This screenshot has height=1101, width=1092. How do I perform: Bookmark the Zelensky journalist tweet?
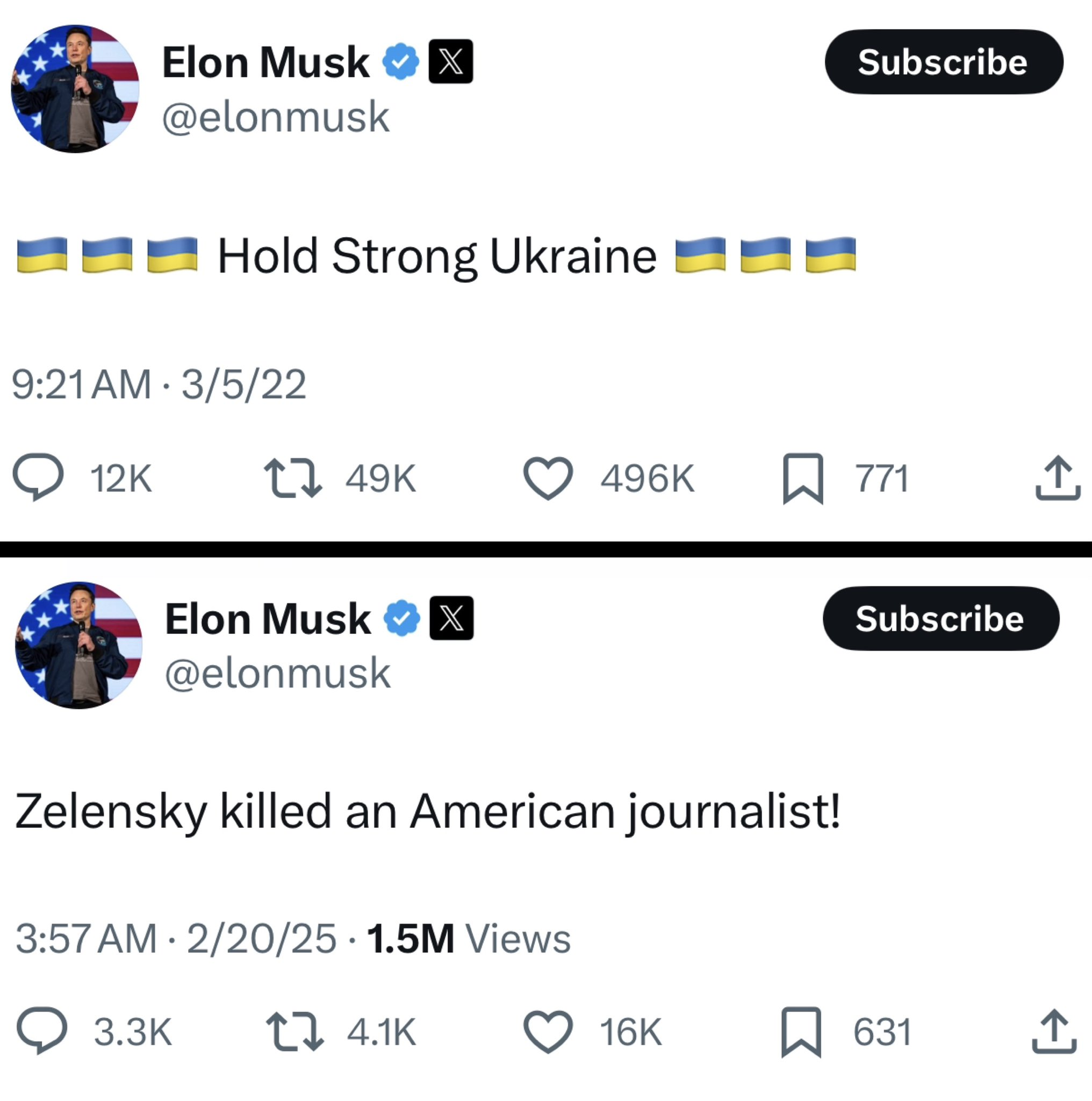point(801,1031)
